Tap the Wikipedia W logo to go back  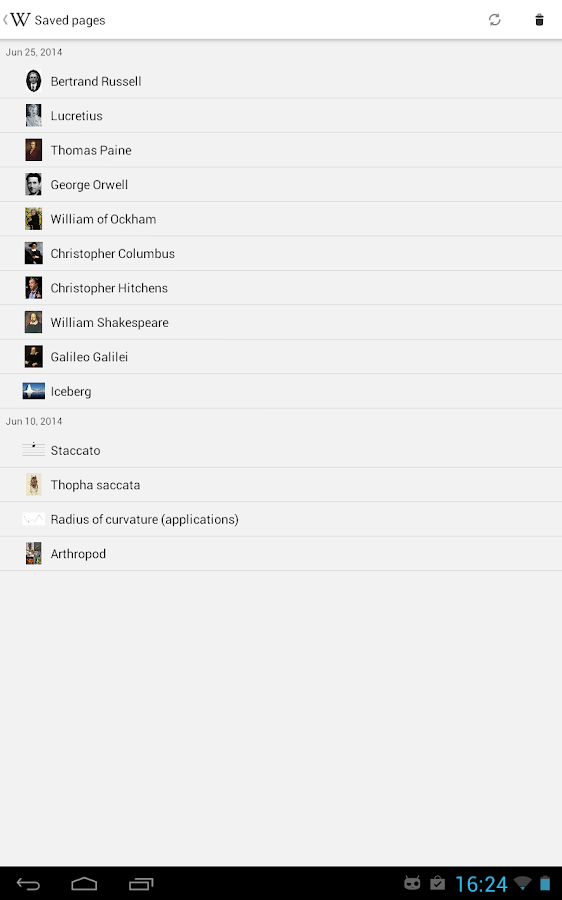pyautogui.click(x=20, y=20)
